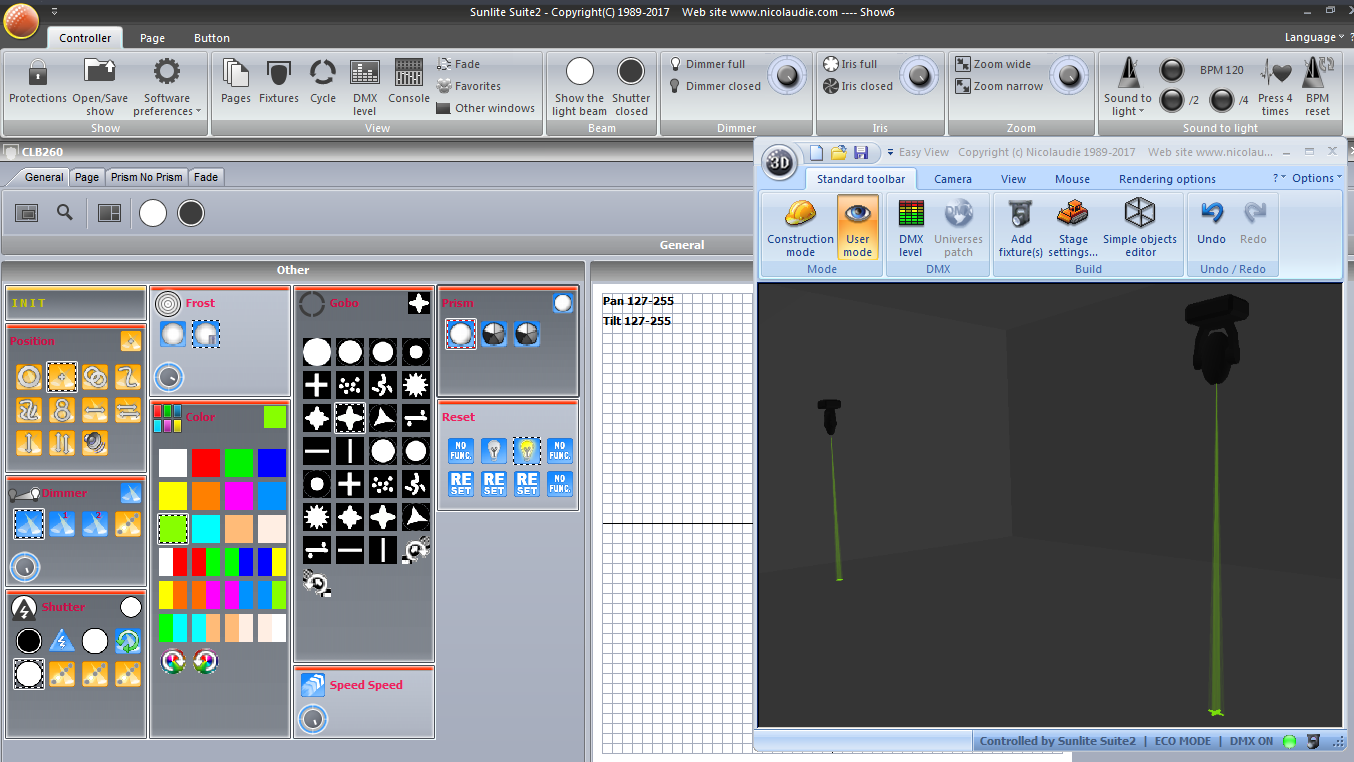
Task: Click the Iris knob in the ribbon
Action: tap(919, 74)
